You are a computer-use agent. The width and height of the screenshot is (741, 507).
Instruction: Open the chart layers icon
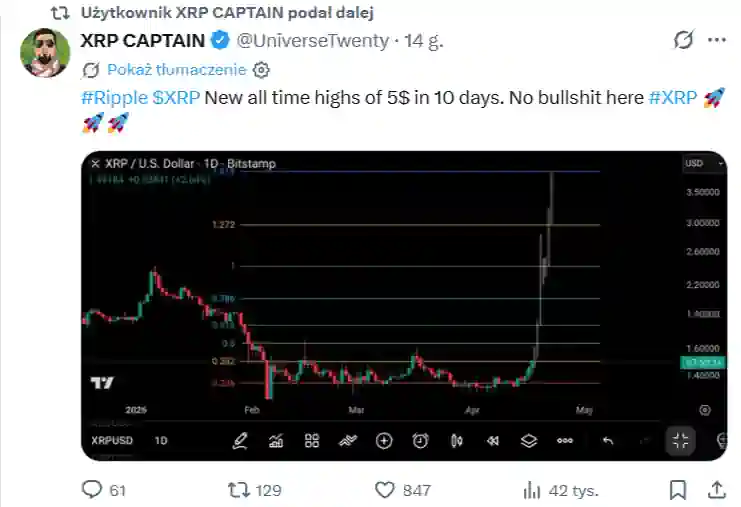tap(529, 440)
